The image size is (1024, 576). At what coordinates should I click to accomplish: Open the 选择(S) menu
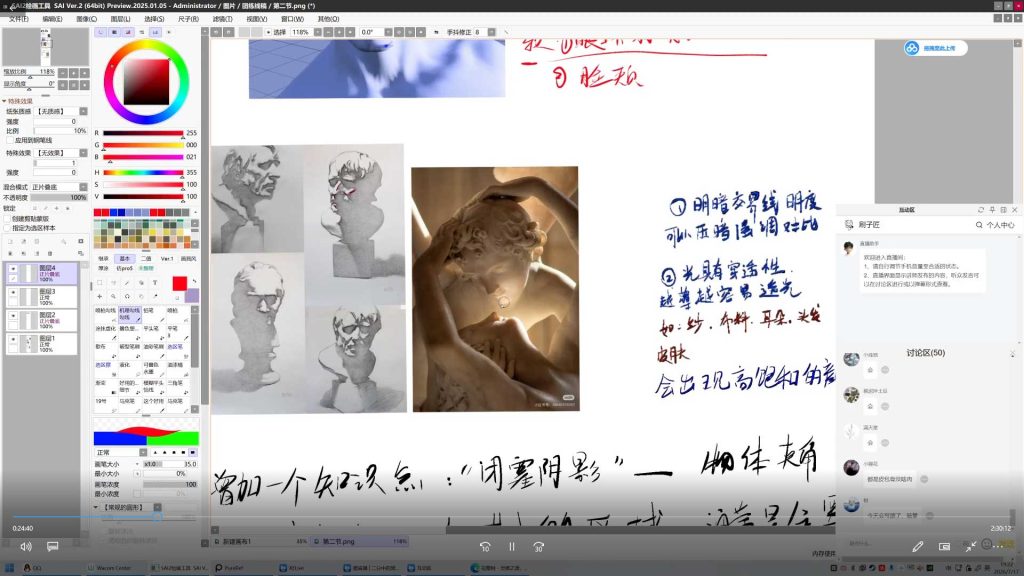[x=154, y=19]
